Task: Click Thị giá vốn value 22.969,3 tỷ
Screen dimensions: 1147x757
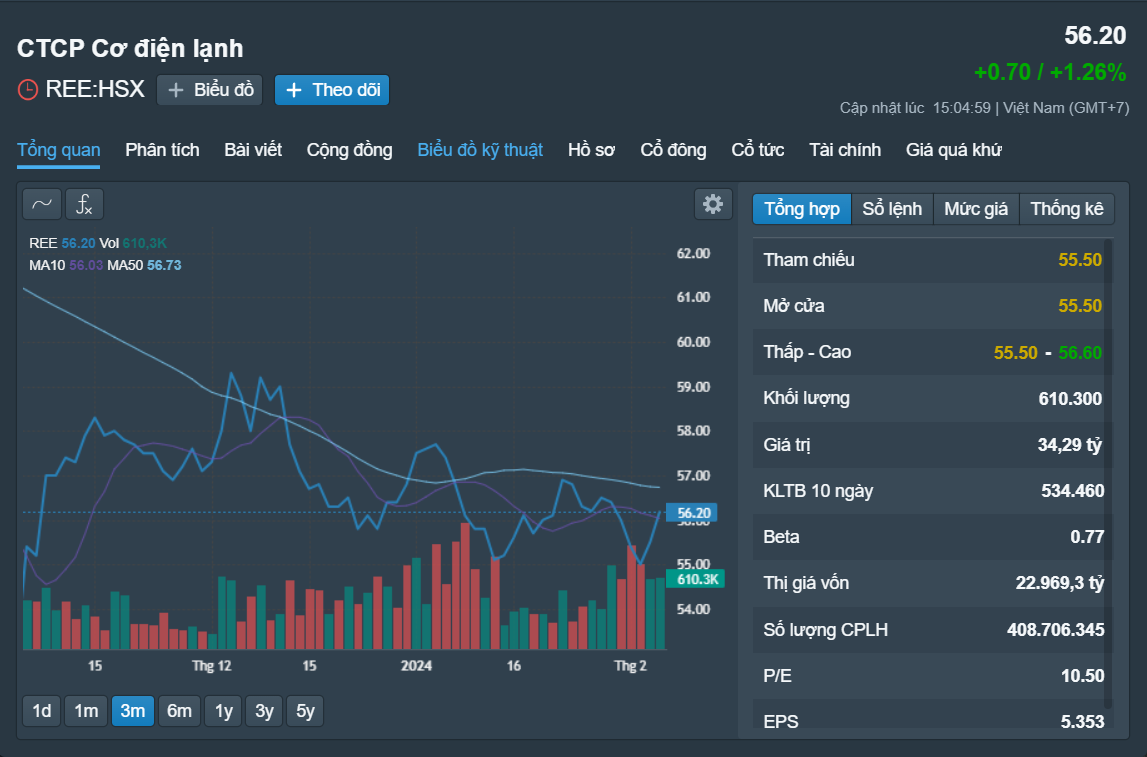Action: pos(1059,583)
